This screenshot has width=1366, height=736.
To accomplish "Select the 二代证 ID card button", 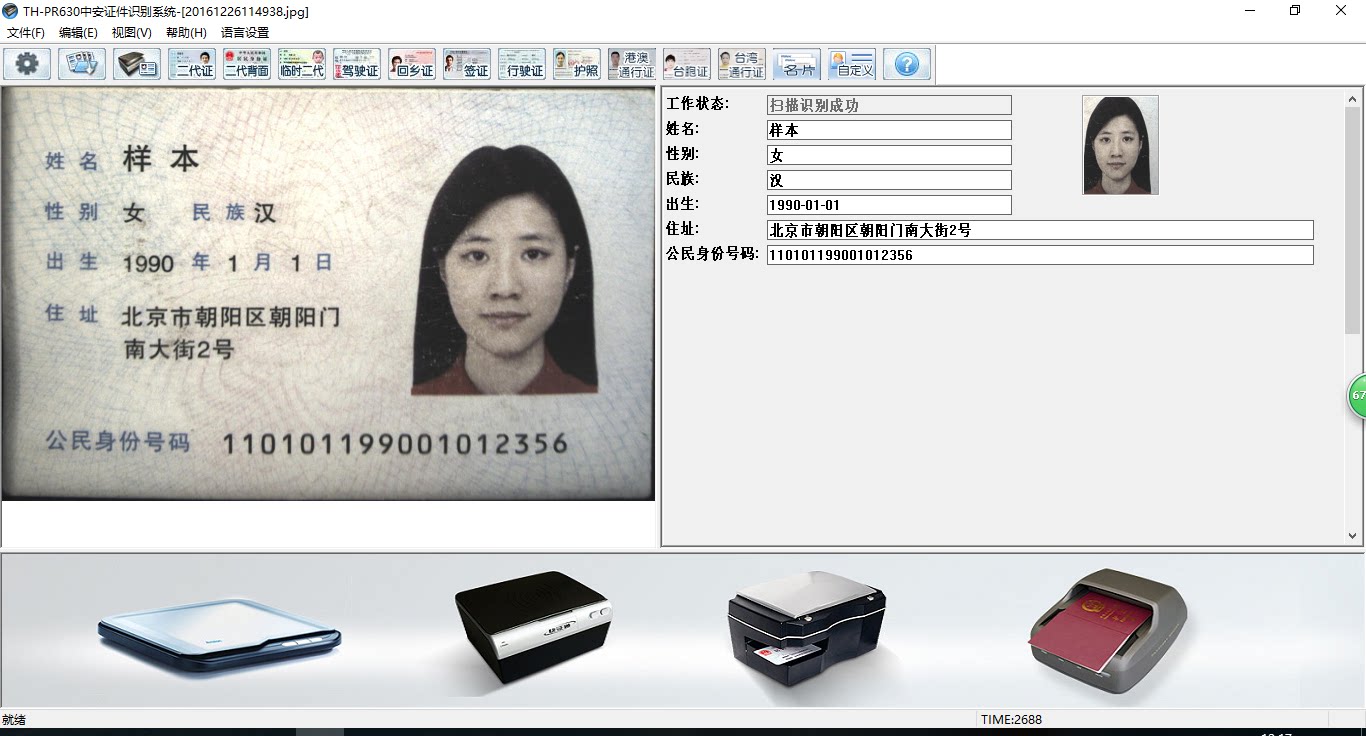I will (x=192, y=64).
